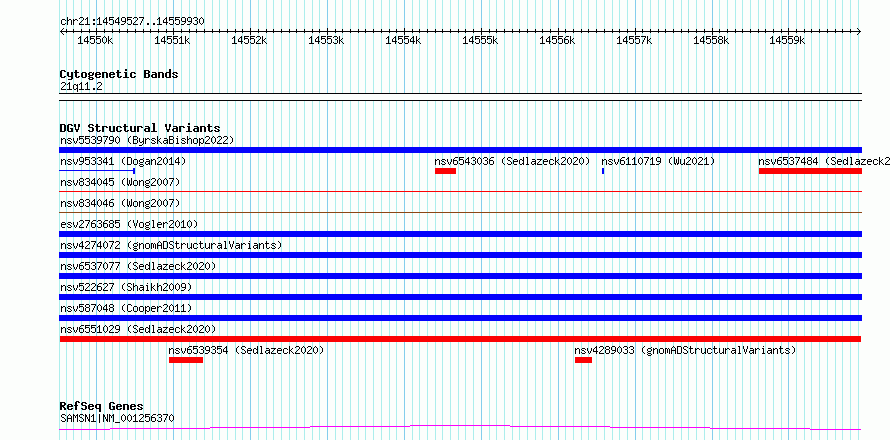This screenshot has width=890, height=440.
Task: Click the chr21:14549527..14559930 coordinate text
Action: point(132,22)
